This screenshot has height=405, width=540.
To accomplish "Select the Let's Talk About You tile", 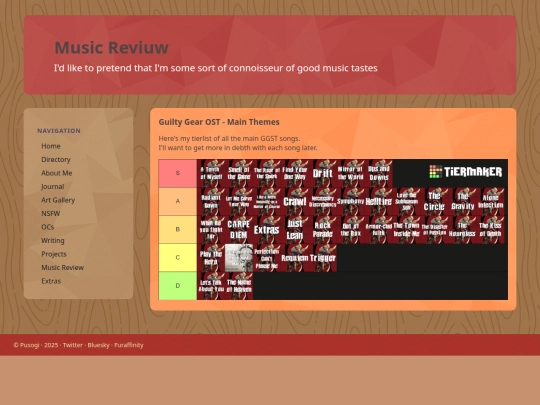I will 211,286.
